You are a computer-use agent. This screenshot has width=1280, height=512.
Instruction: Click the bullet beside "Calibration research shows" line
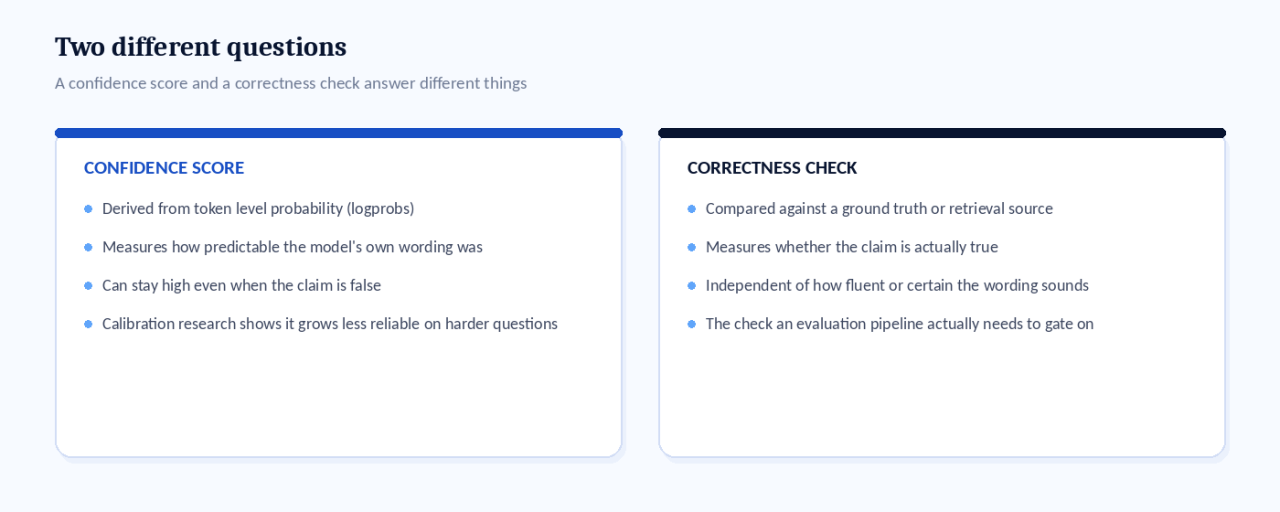tap(88, 324)
